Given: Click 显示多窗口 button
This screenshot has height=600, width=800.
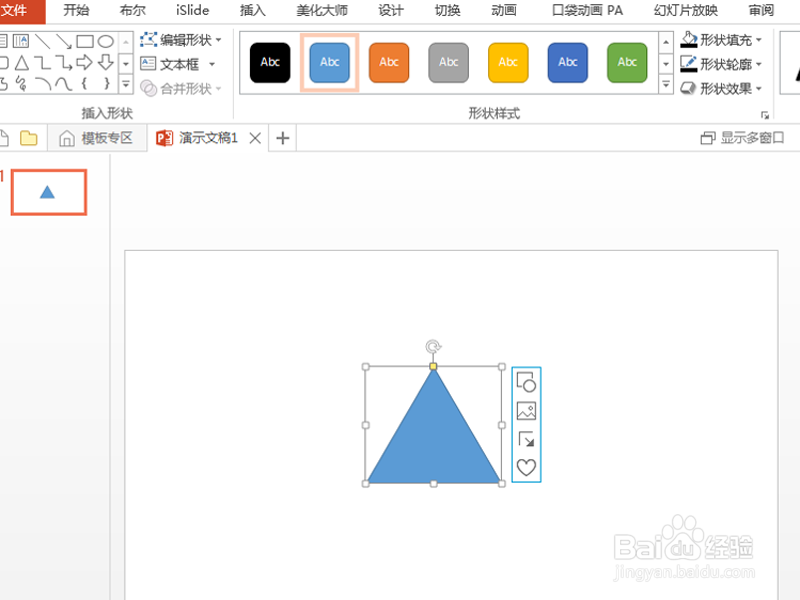Looking at the screenshot, I should coord(742,138).
